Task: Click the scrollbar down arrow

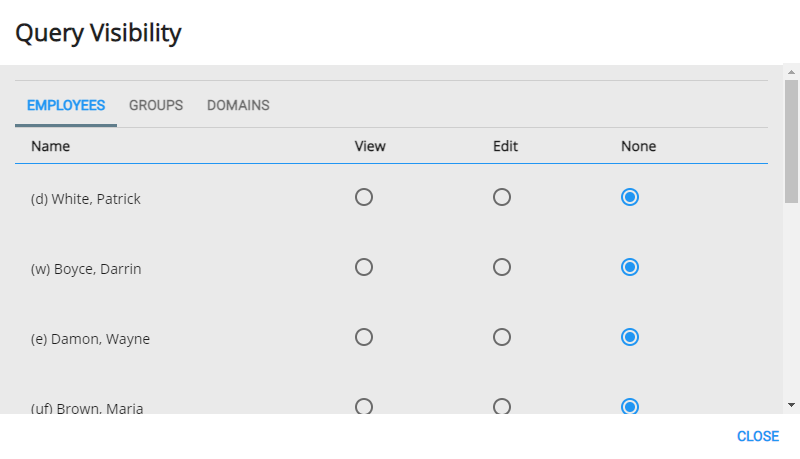Action: [791, 405]
